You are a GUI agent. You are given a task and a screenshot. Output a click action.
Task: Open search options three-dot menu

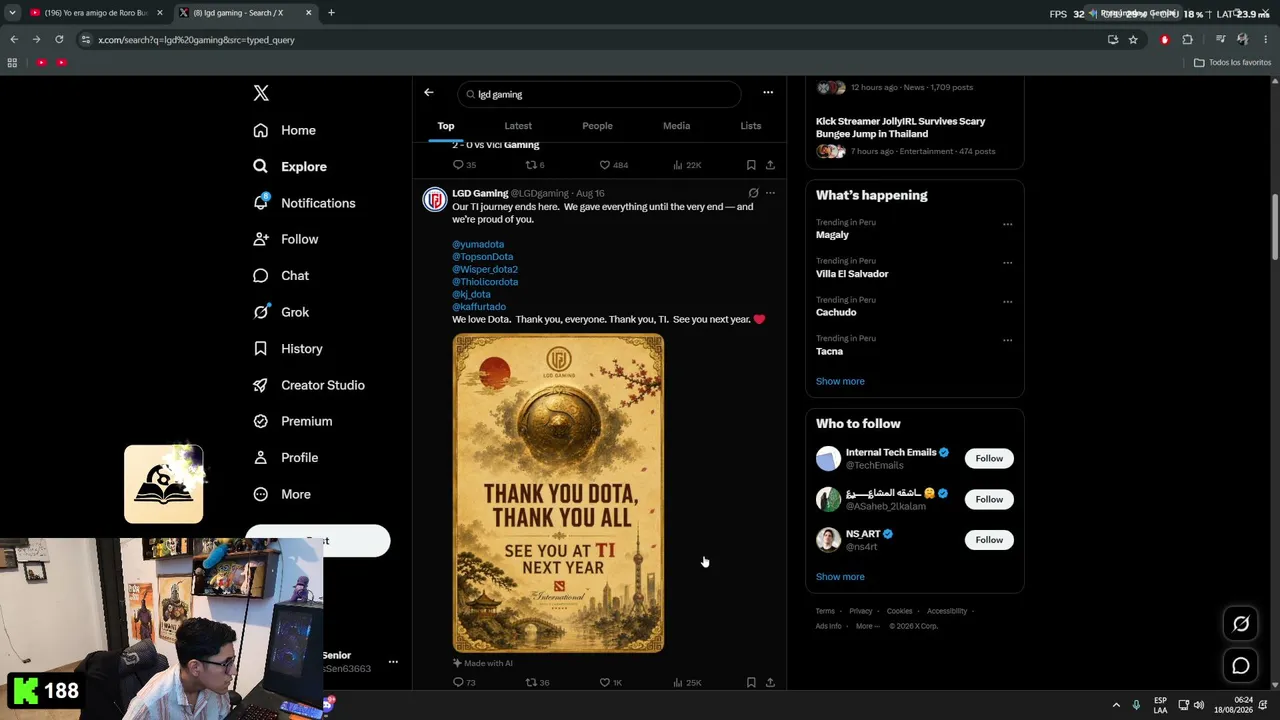768,93
